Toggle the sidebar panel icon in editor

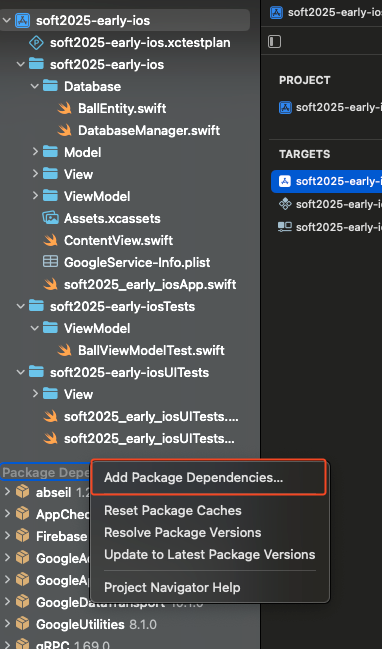click(x=274, y=41)
